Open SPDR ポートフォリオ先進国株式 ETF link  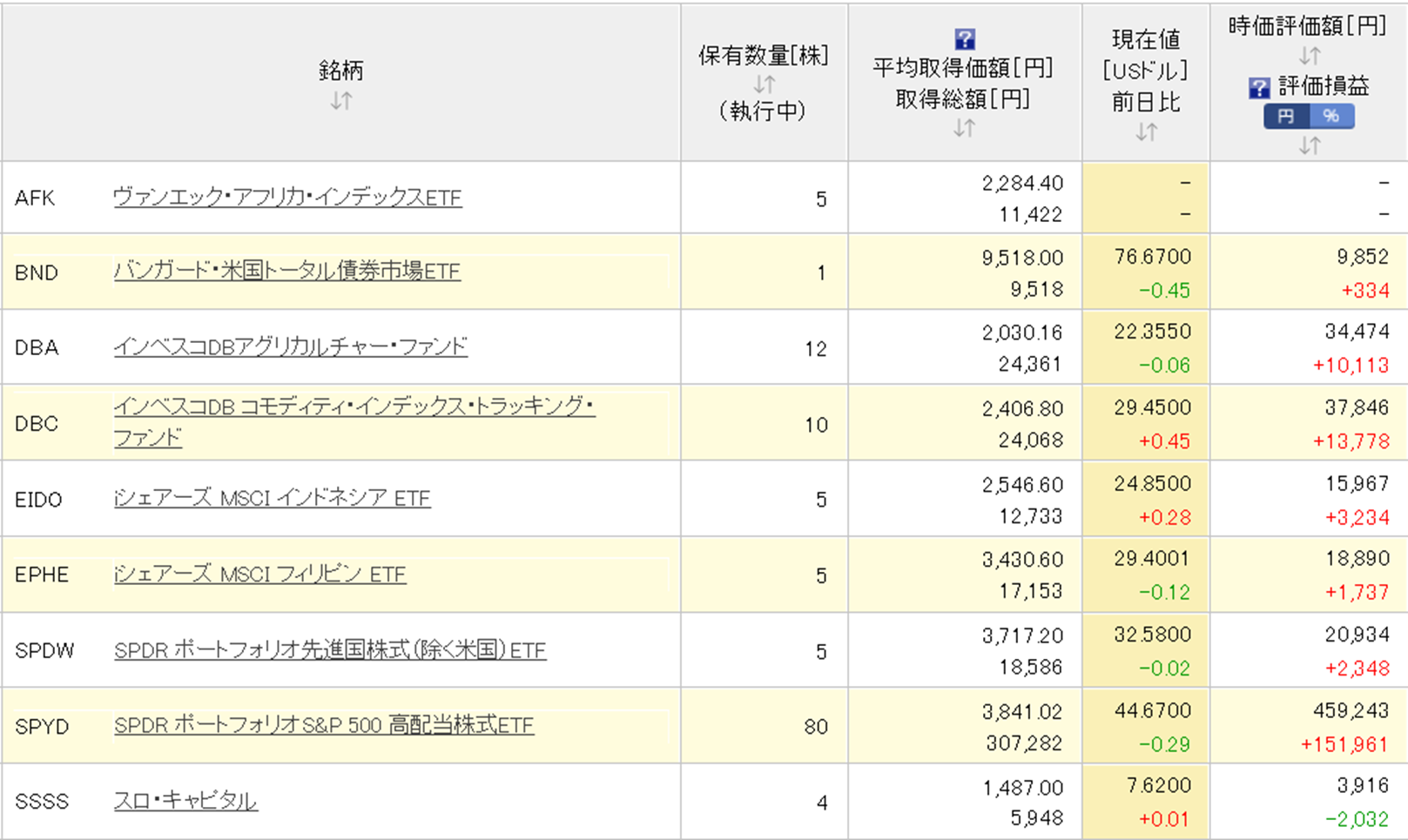click(330, 650)
